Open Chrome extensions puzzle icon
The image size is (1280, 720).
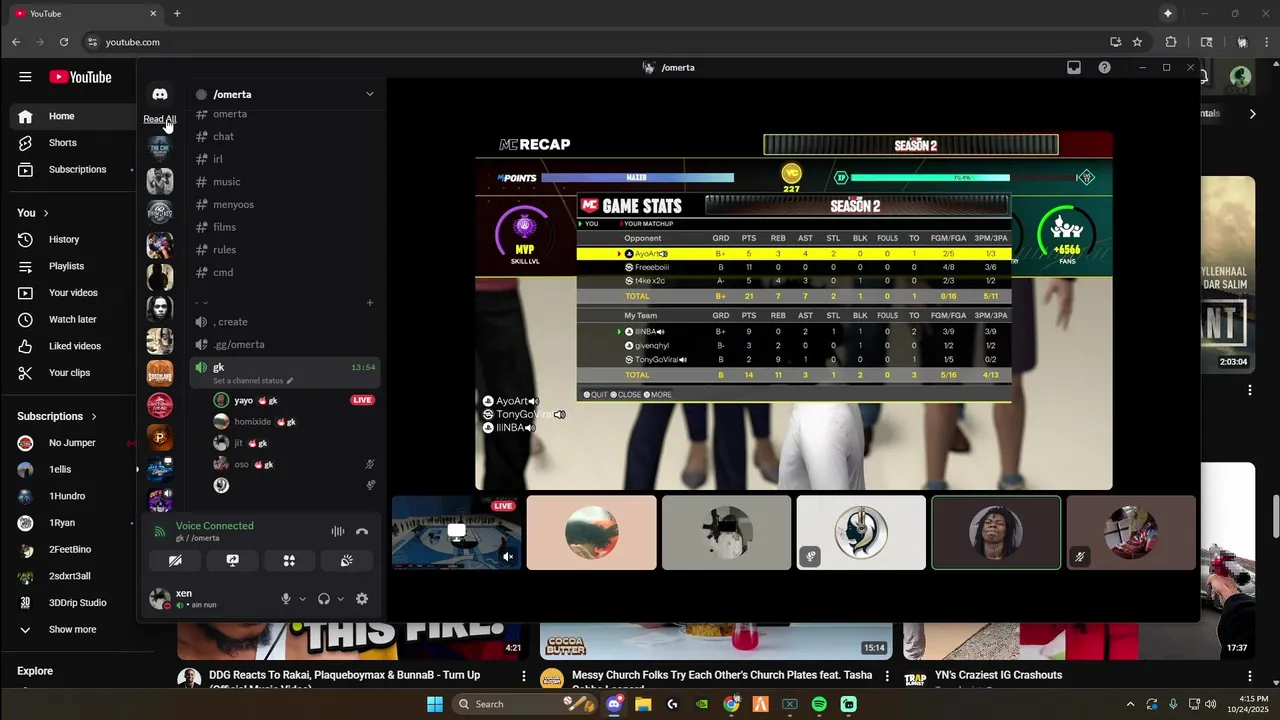[x=1171, y=42]
